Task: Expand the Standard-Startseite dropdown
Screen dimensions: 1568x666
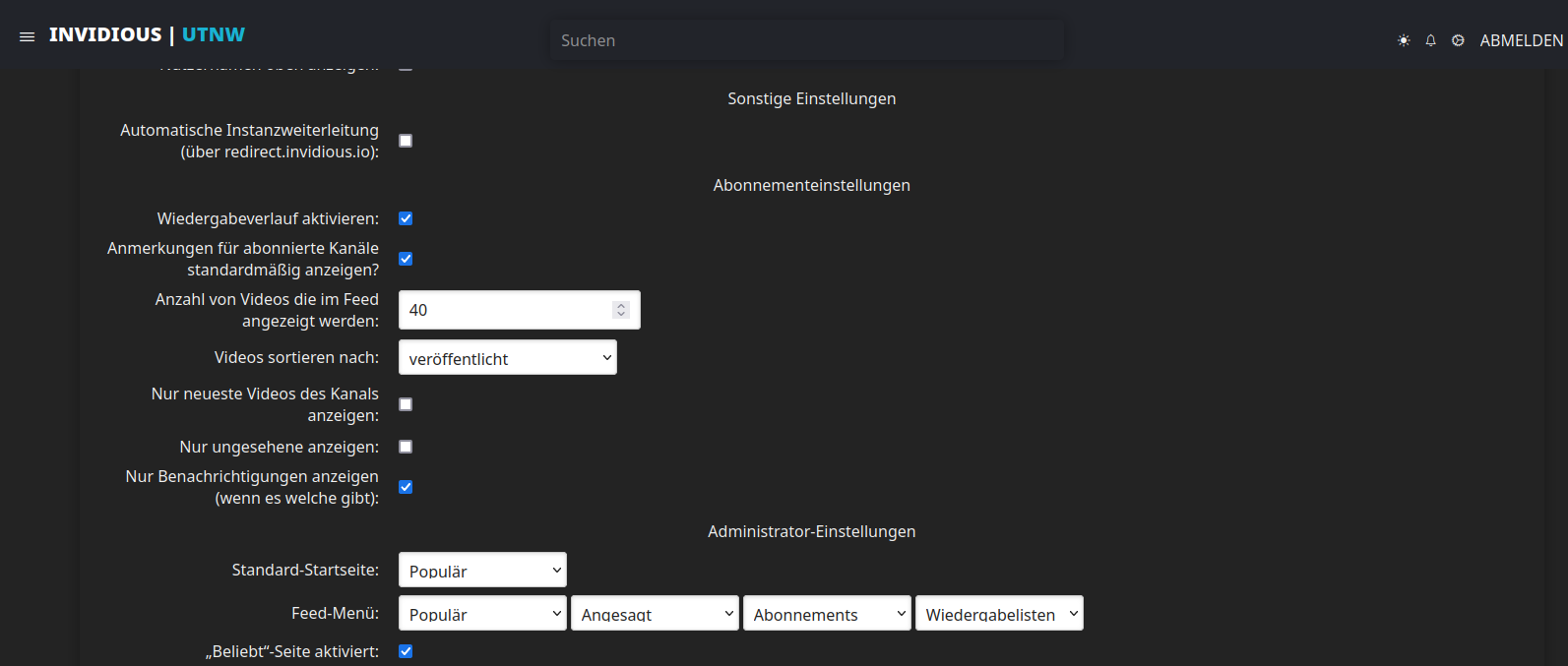Action: tap(482, 571)
